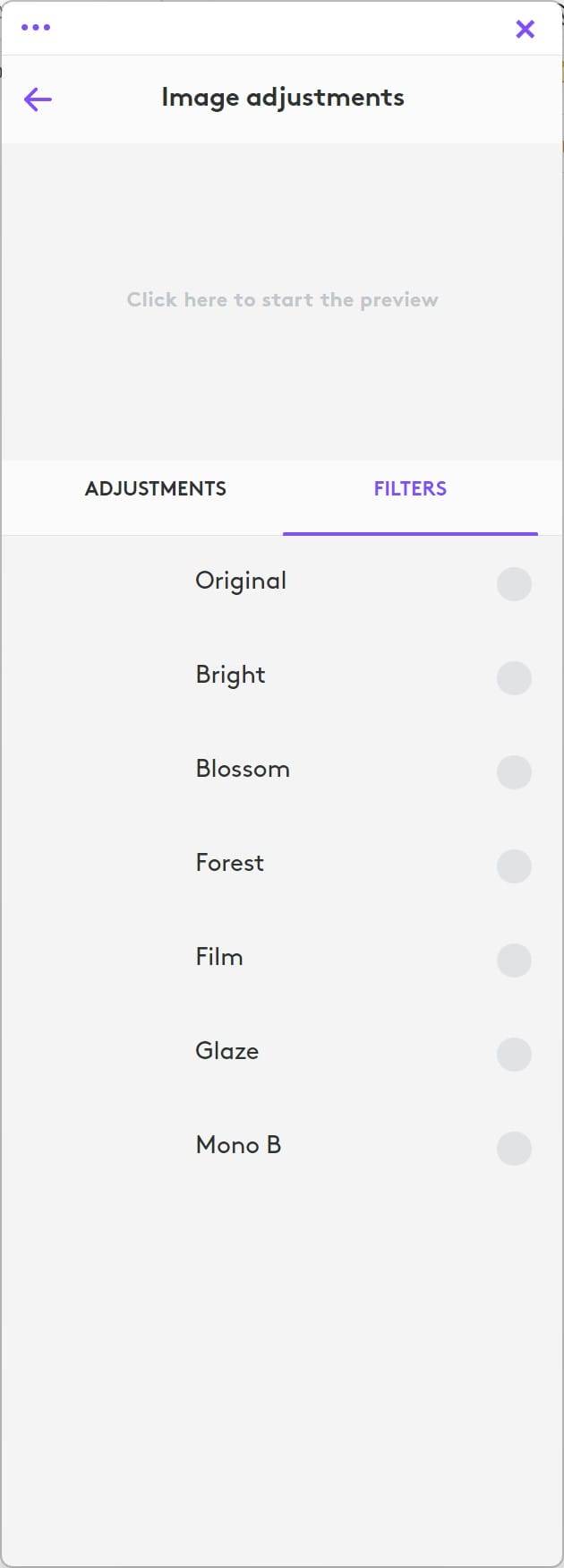Select the Film filter radio button

[514, 961]
